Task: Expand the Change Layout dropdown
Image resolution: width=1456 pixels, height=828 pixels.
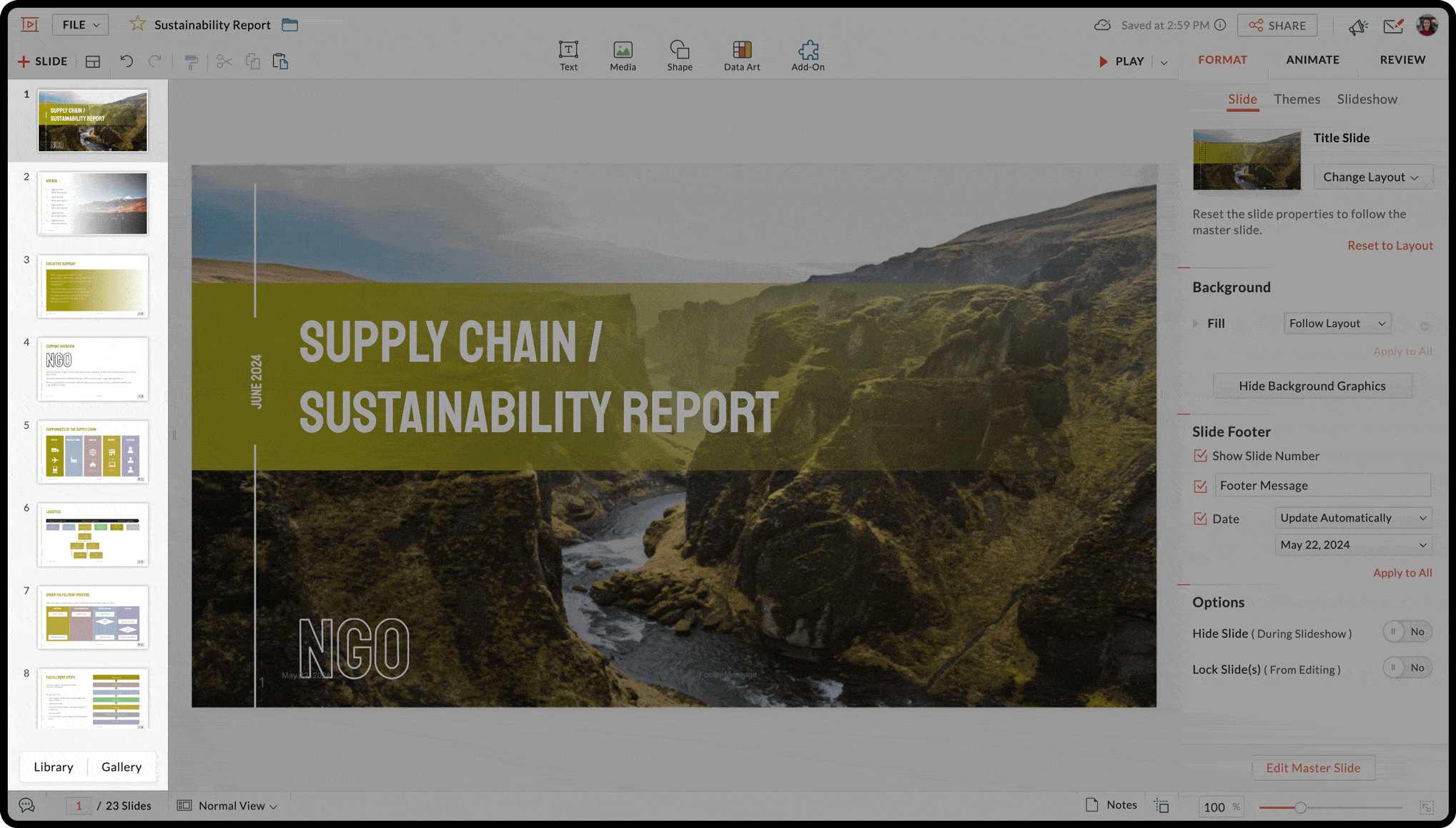Action: [1372, 177]
